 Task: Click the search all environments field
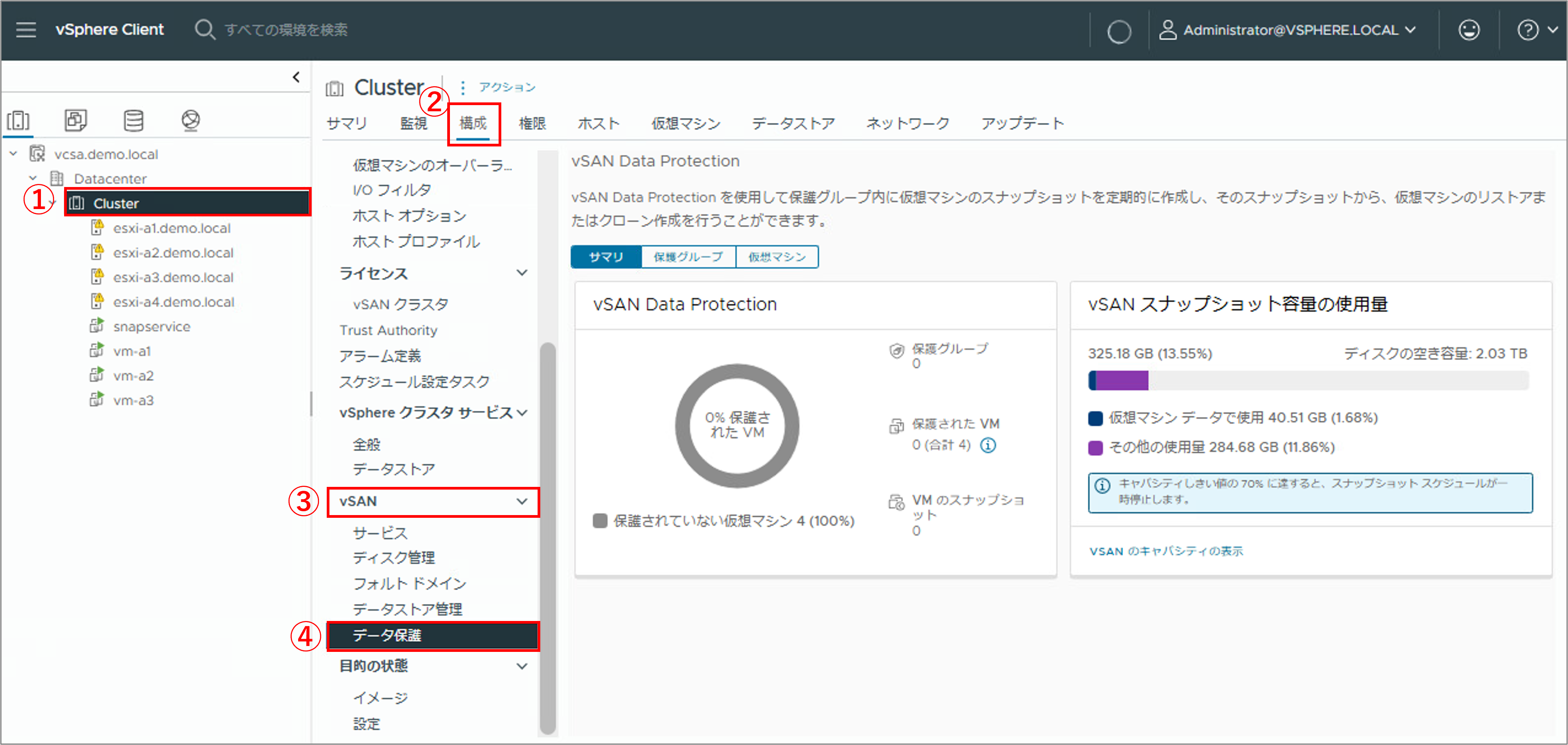pos(286,29)
